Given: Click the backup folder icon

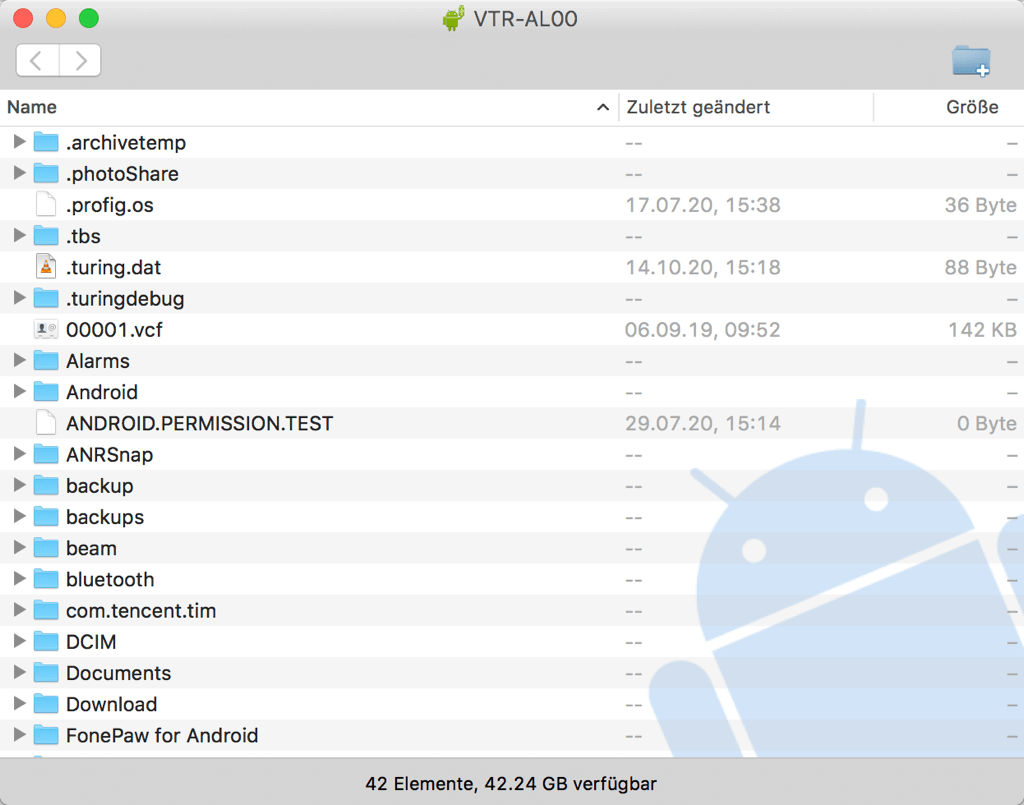Looking at the screenshot, I should coord(46,485).
